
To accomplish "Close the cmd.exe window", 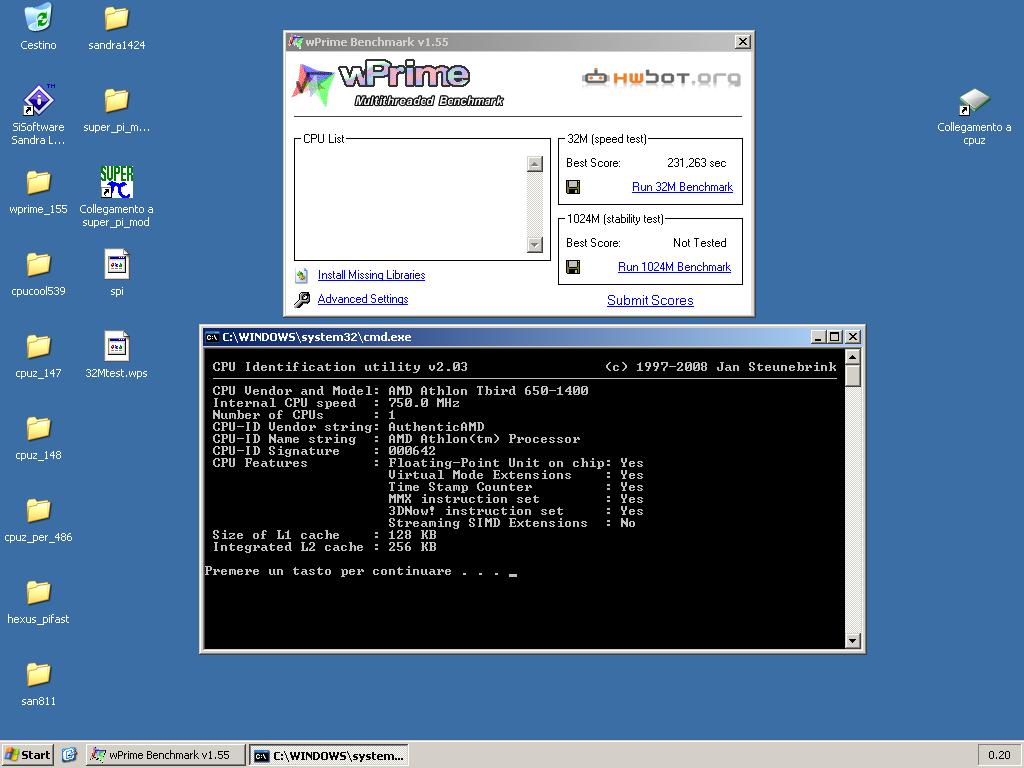I will click(853, 337).
